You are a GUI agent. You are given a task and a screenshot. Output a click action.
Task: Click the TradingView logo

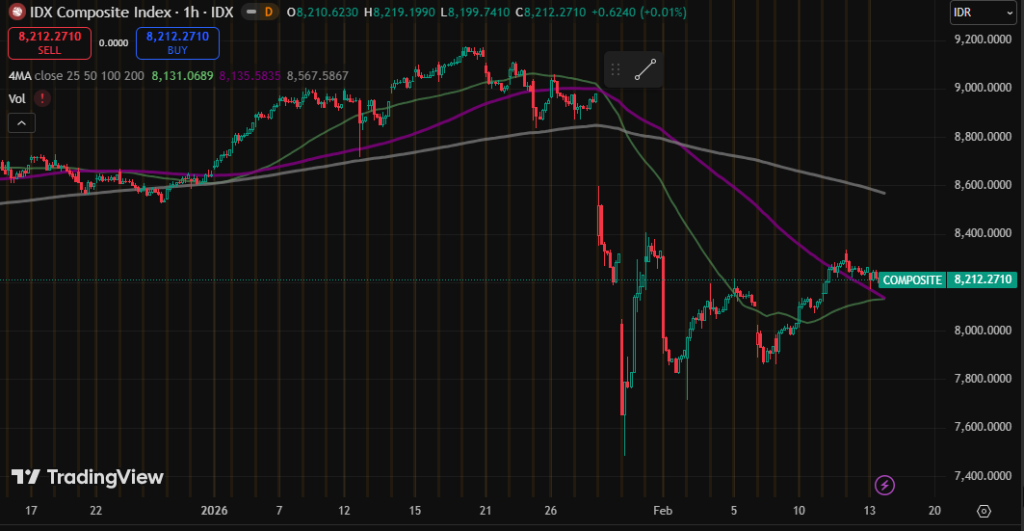pyautogui.click(x=87, y=477)
